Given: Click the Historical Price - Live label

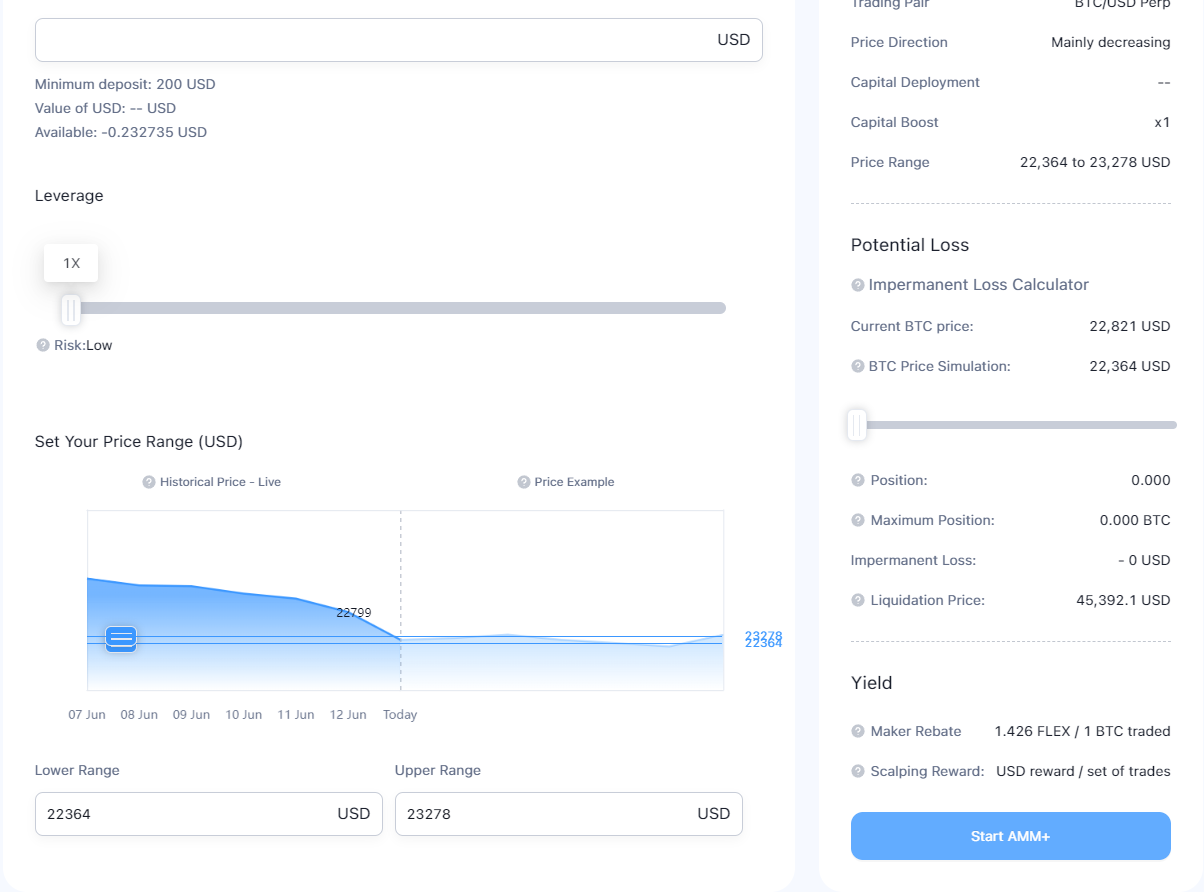Looking at the screenshot, I should click(220, 482).
